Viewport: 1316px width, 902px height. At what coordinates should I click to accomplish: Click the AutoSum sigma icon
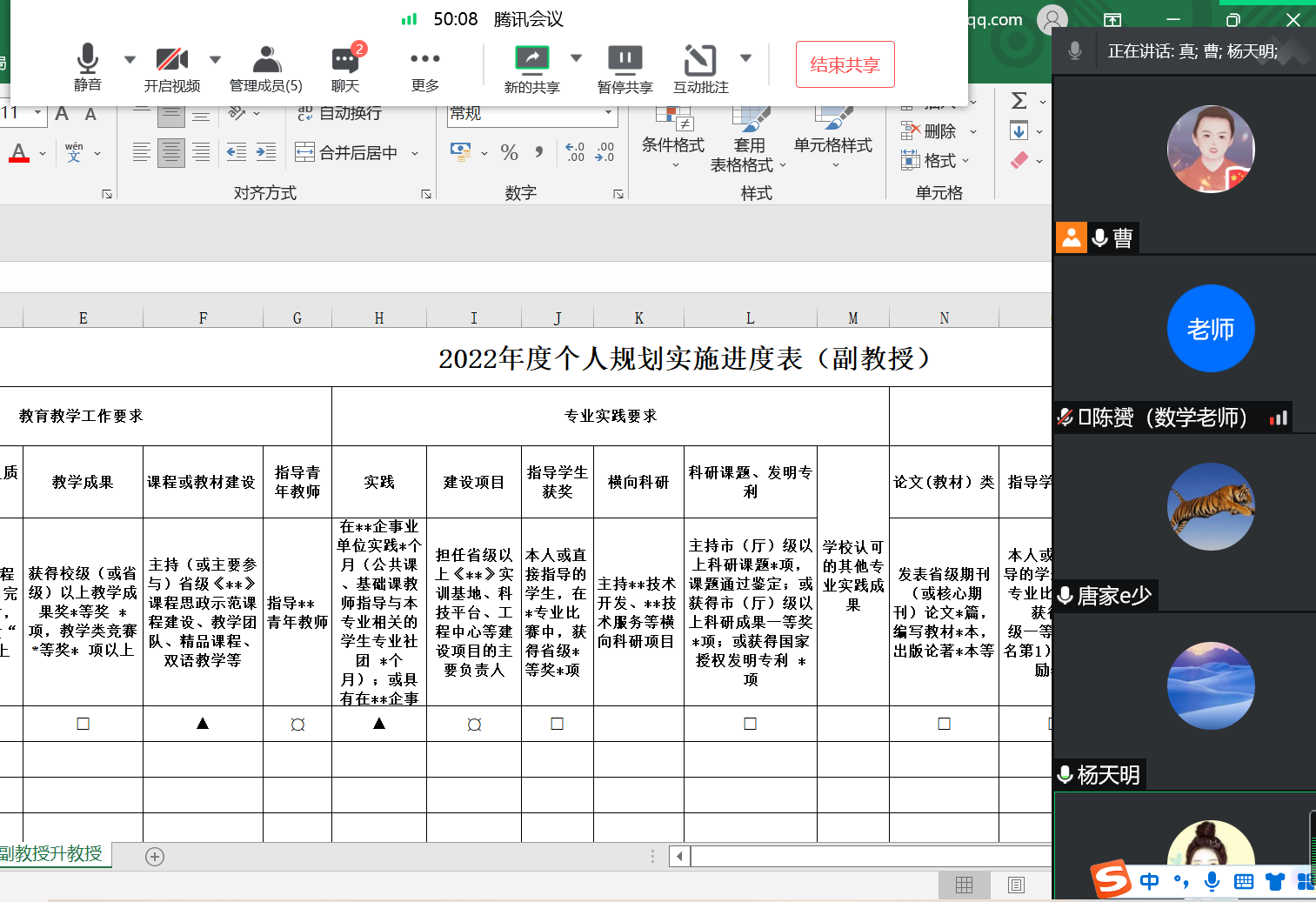point(1019,101)
